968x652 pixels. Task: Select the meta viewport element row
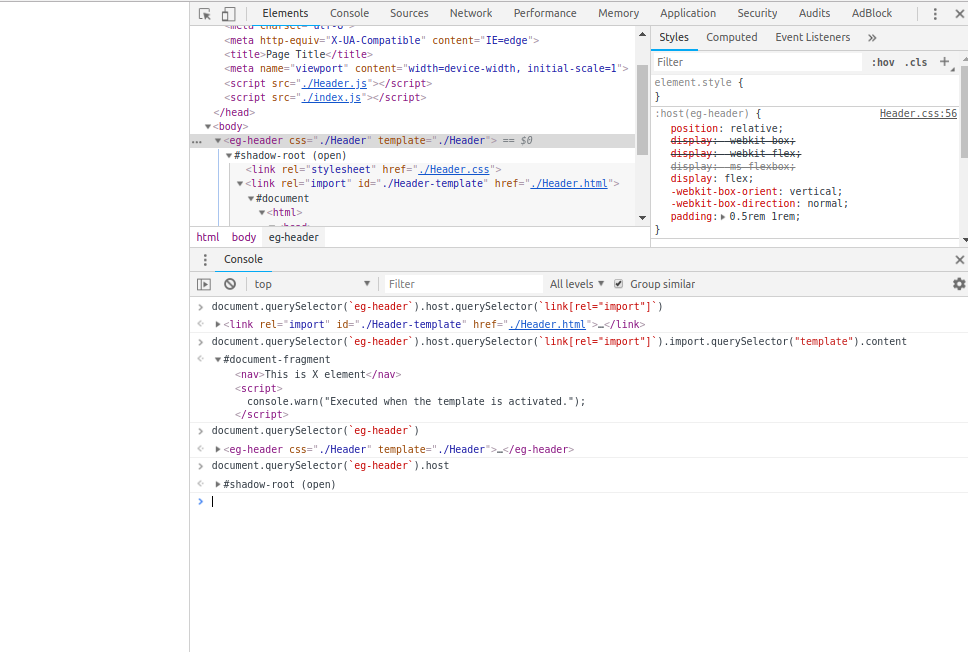pos(426,69)
